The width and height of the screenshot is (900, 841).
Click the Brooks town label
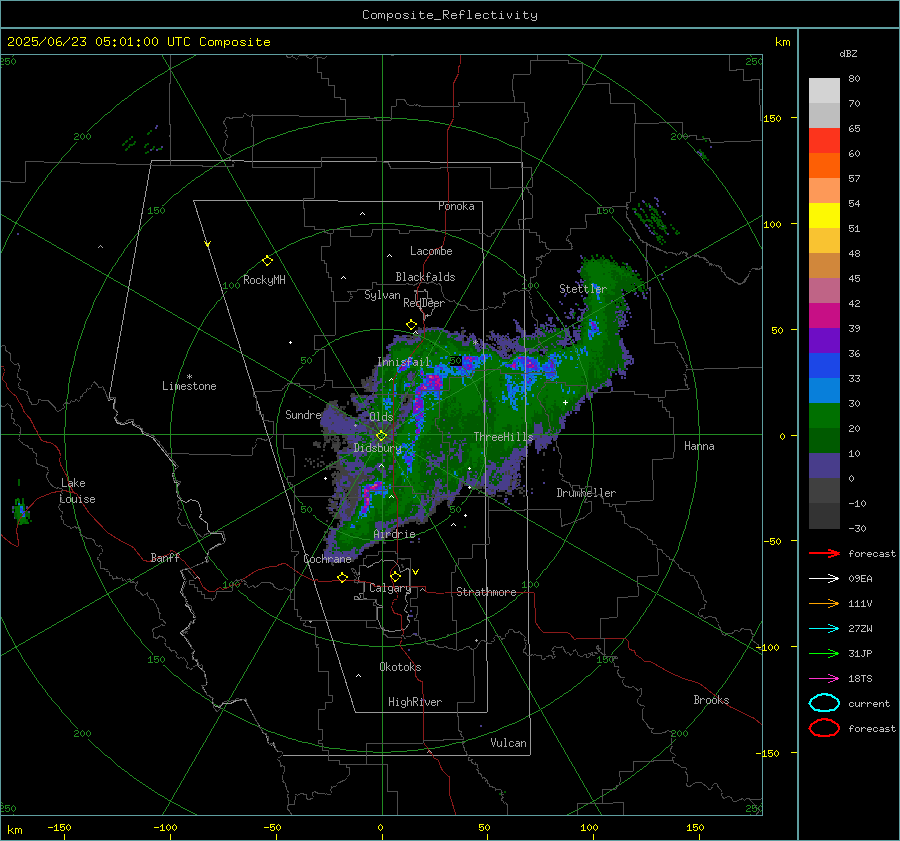(711, 700)
